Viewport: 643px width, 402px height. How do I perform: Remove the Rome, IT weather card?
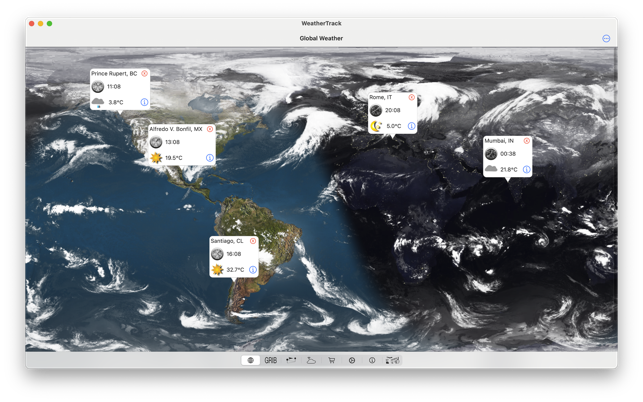click(x=411, y=97)
